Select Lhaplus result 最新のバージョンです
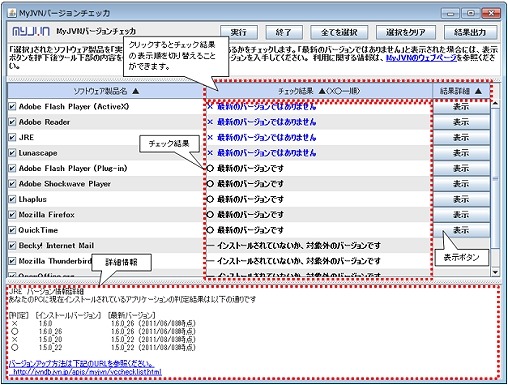 coord(250,199)
